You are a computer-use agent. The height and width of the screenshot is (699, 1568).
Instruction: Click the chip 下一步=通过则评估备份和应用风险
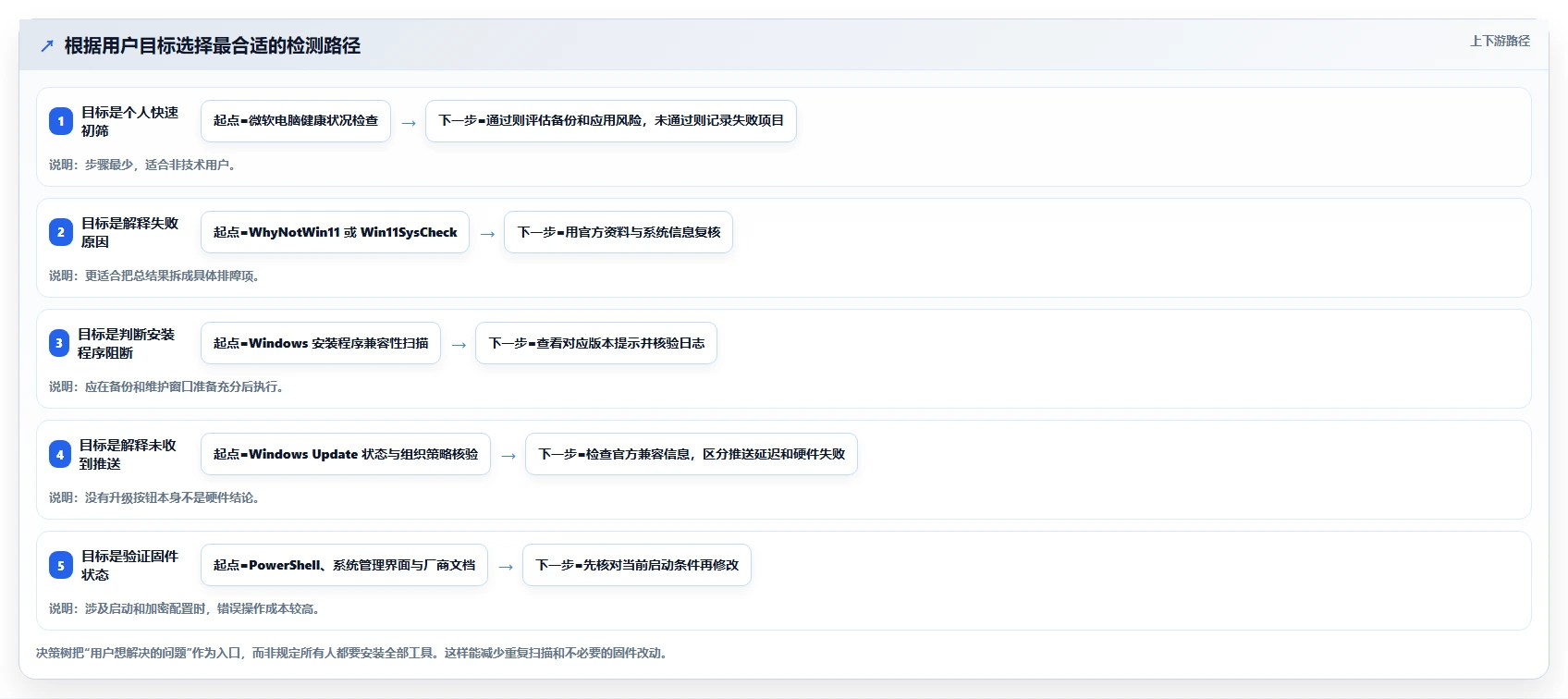tap(611, 121)
